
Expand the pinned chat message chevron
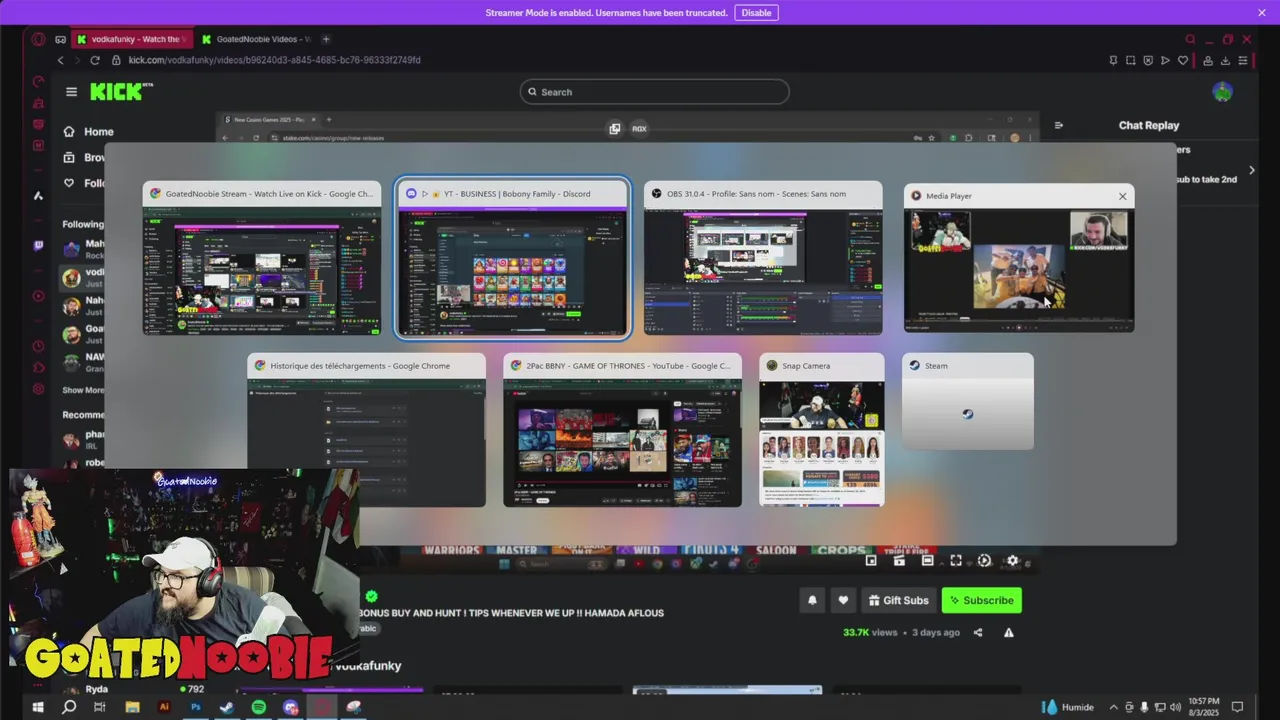[x=1251, y=170]
